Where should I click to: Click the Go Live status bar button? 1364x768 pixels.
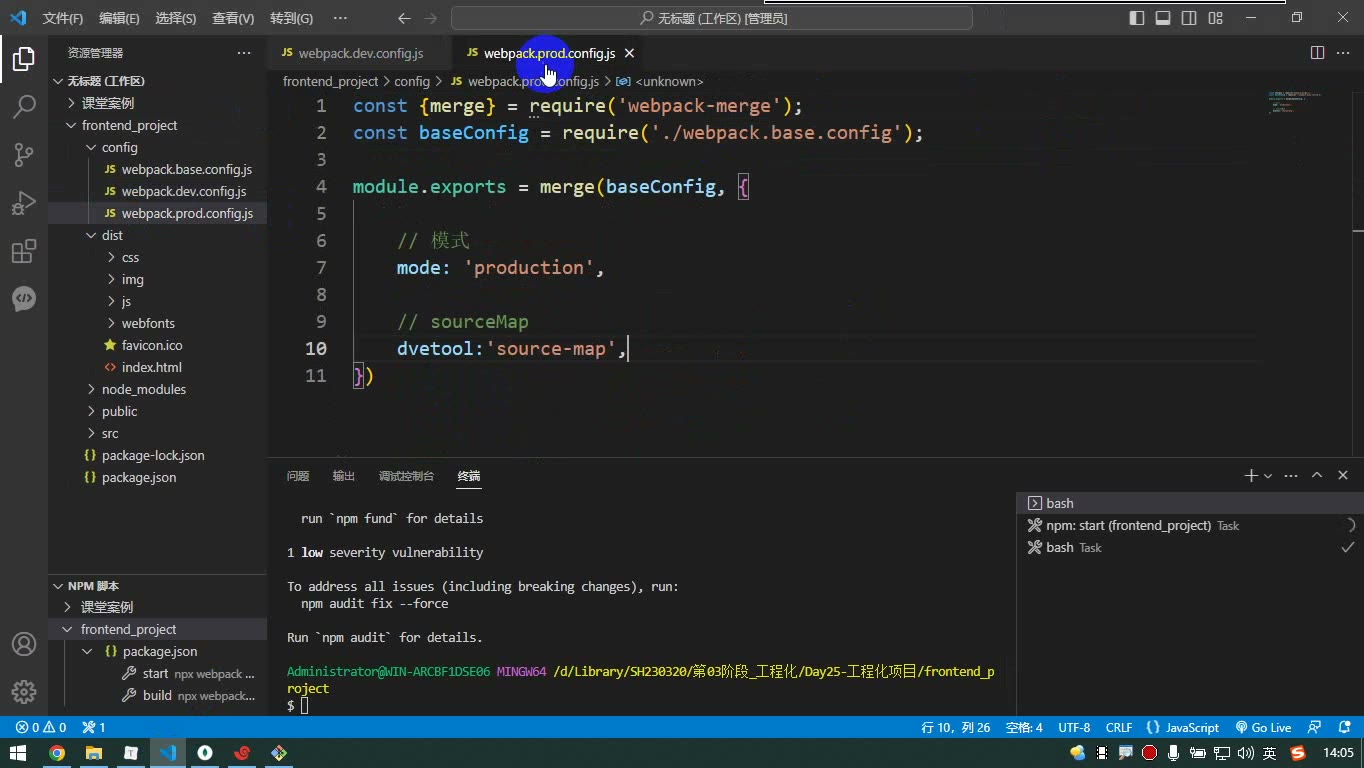pos(1263,727)
